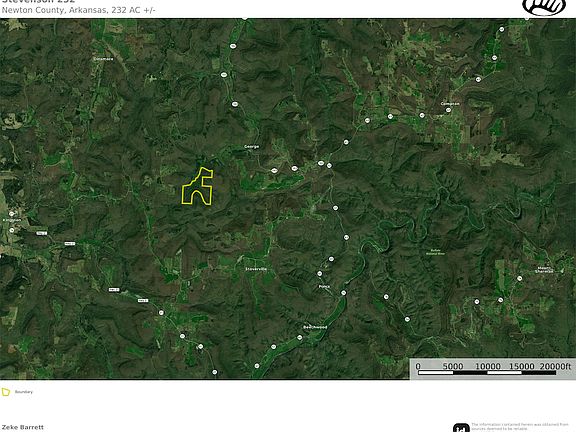The width and height of the screenshot is (576, 432).
Task: Click the yellow Boundary legend symbol below the map
Action: 6,392
